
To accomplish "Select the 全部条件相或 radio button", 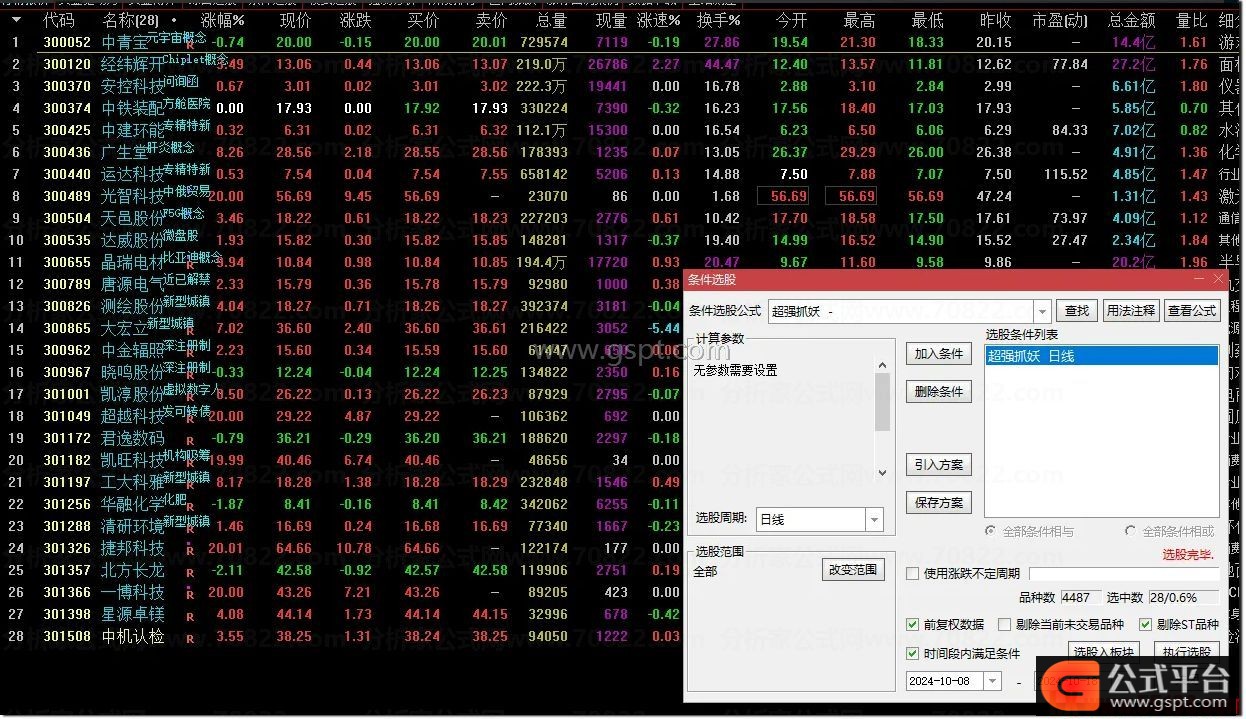I will point(1131,531).
